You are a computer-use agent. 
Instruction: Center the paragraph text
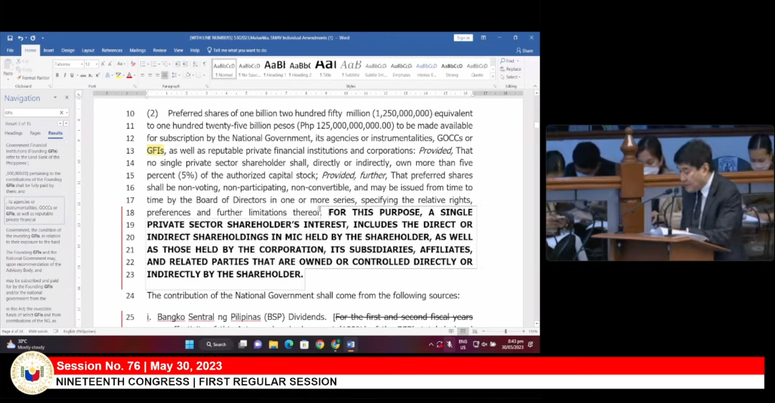pos(150,75)
